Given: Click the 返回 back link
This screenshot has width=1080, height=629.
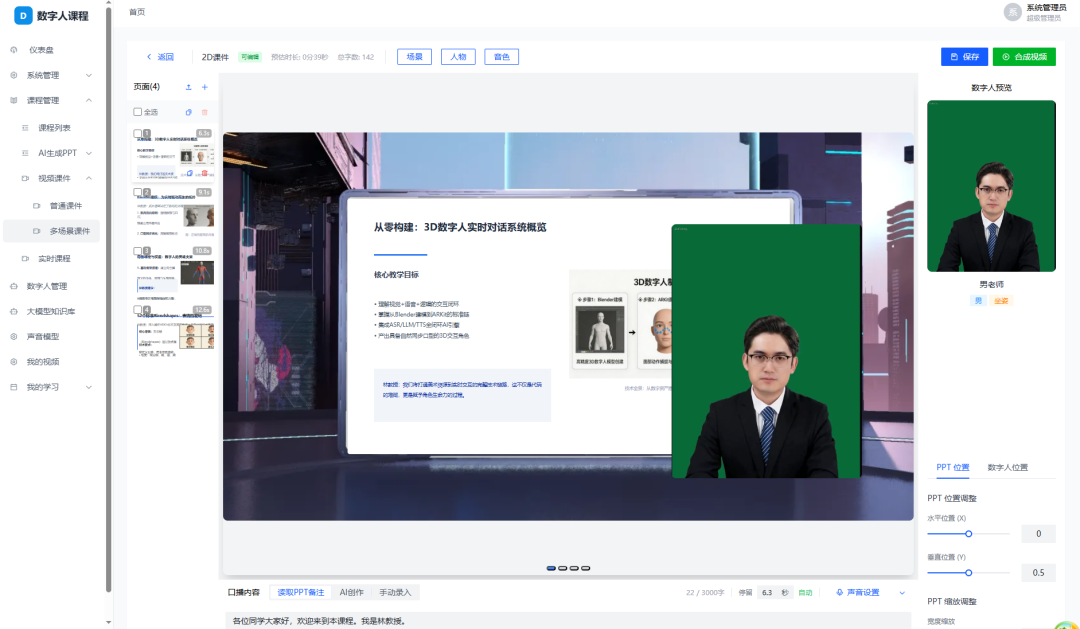Looking at the screenshot, I should pyautogui.click(x=160, y=56).
